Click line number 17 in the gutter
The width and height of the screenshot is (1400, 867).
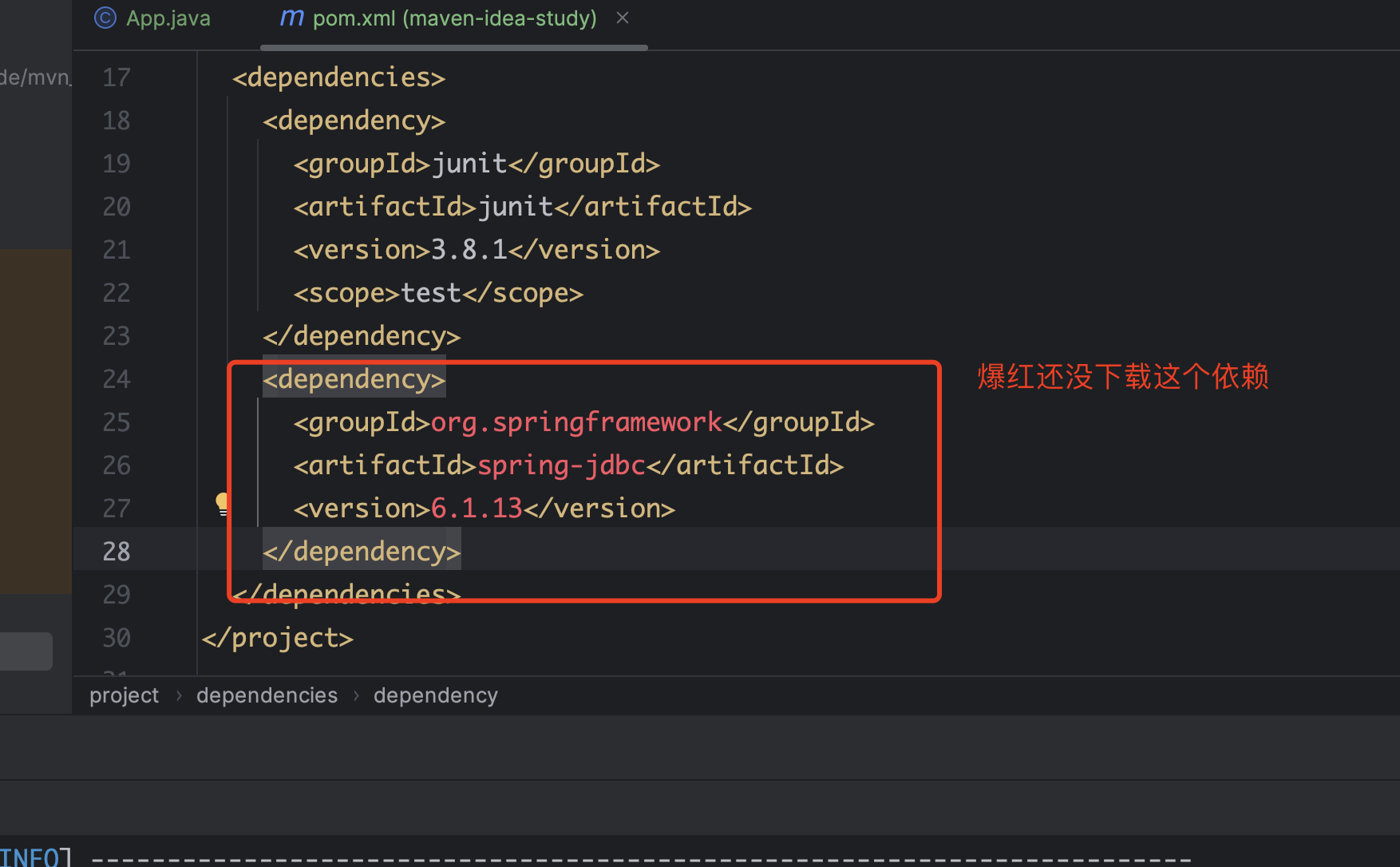(x=117, y=77)
